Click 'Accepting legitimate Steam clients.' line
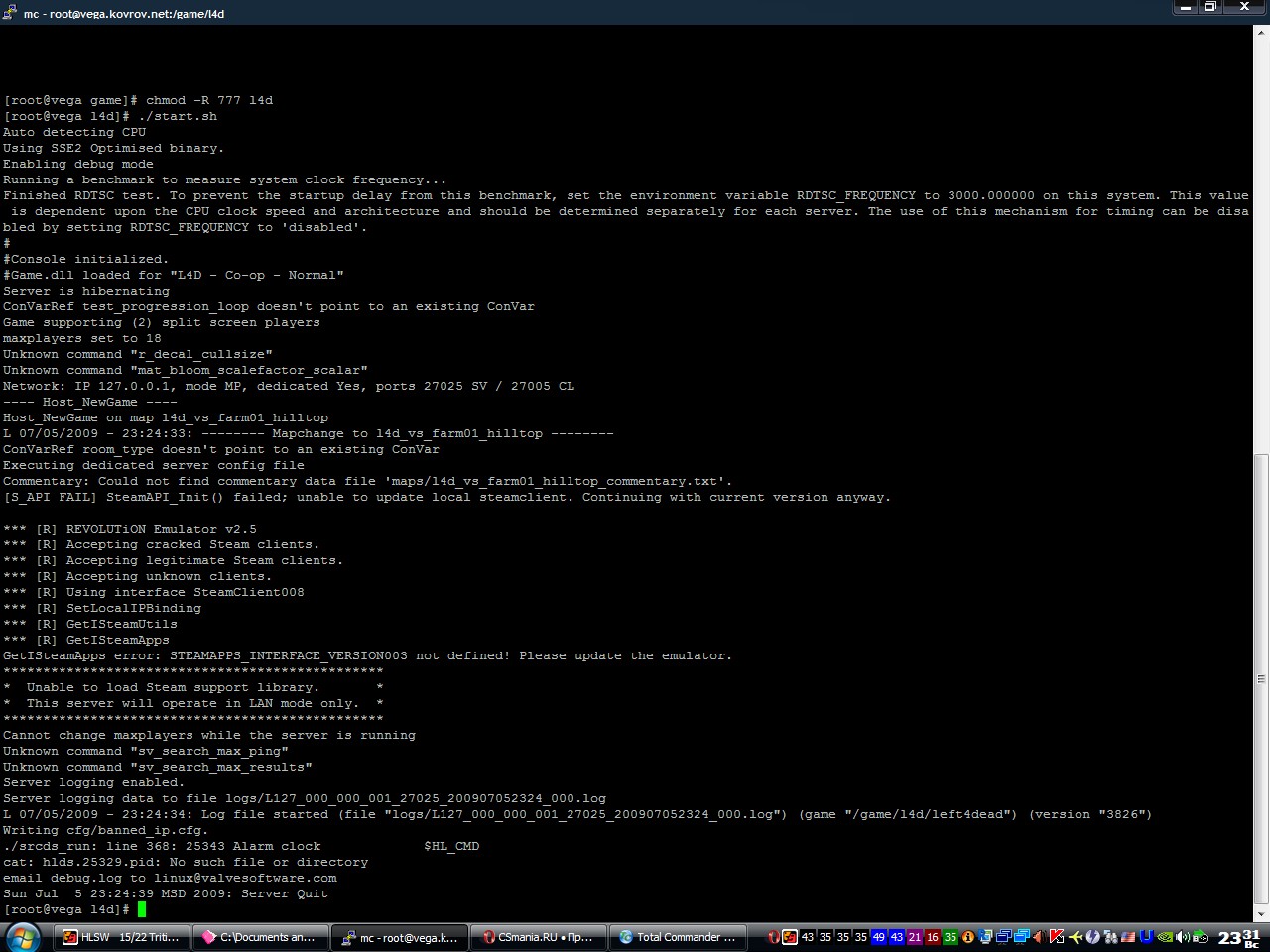Image resolution: width=1270 pixels, height=952 pixels. pyautogui.click(x=174, y=560)
